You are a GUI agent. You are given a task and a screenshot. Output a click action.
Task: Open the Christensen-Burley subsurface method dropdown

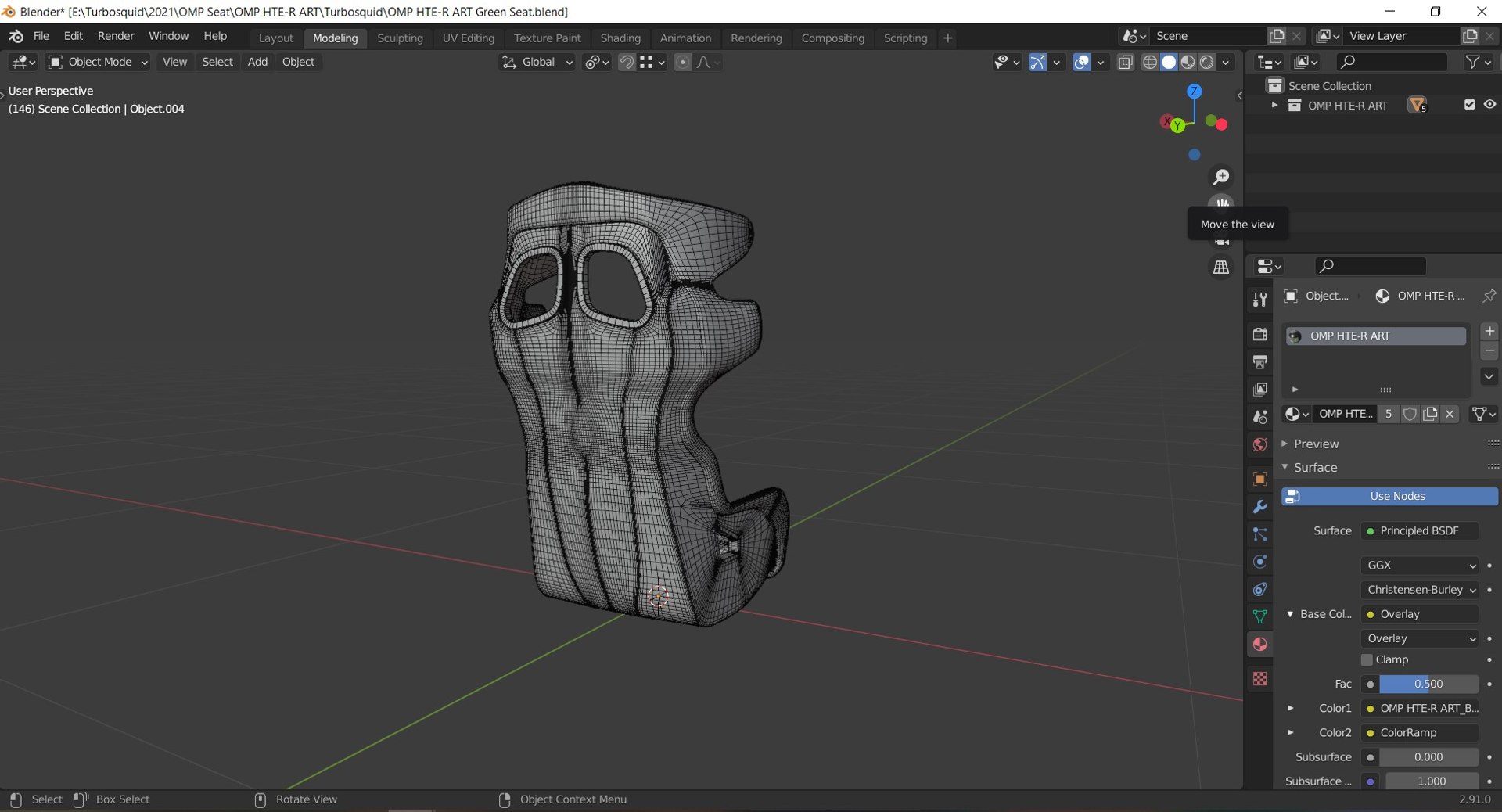[1420, 589]
